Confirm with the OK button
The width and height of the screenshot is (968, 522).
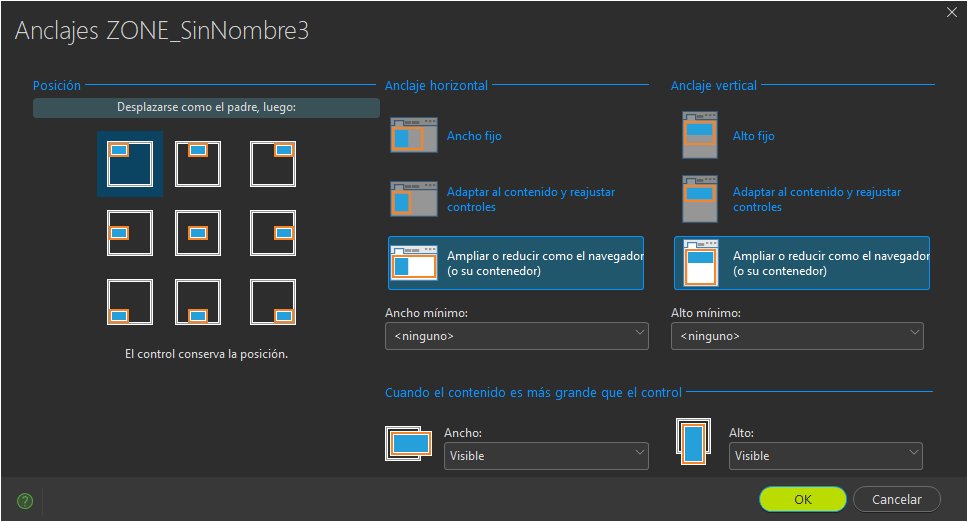[803, 499]
